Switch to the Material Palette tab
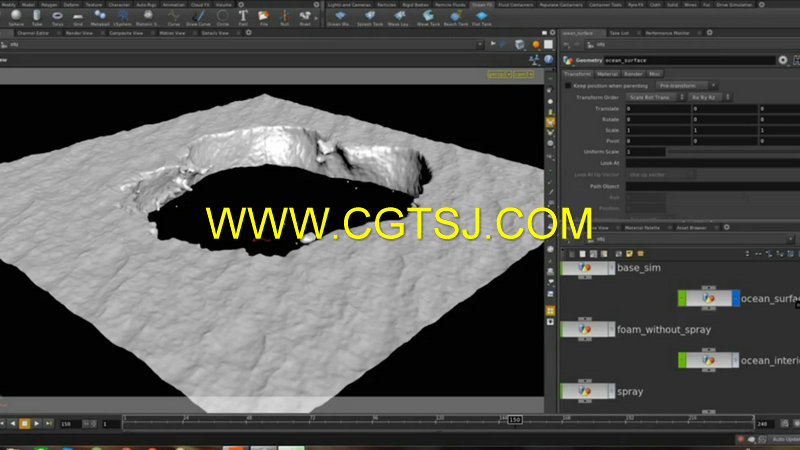 click(x=642, y=228)
